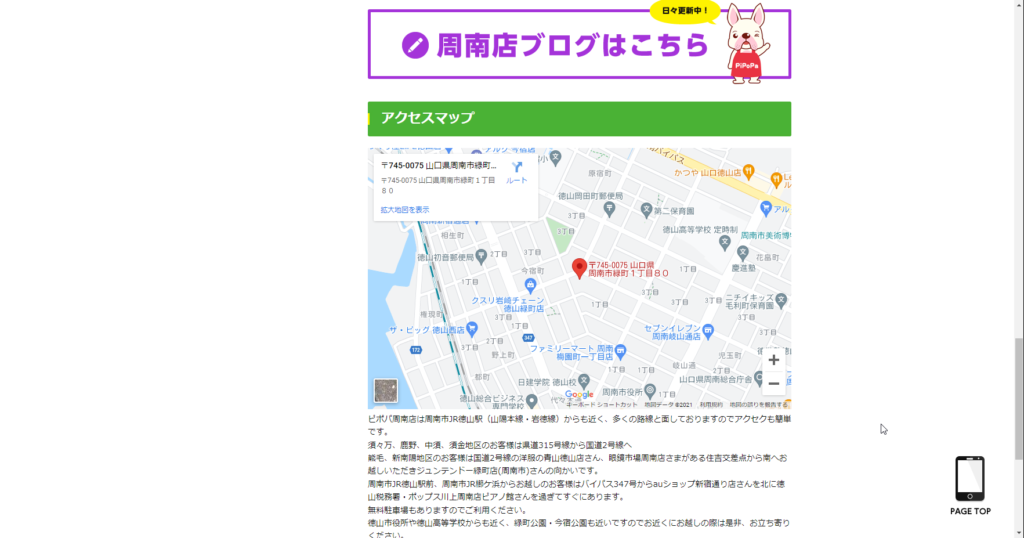Open the 周南店ブログはこちら banner

click(579, 44)
